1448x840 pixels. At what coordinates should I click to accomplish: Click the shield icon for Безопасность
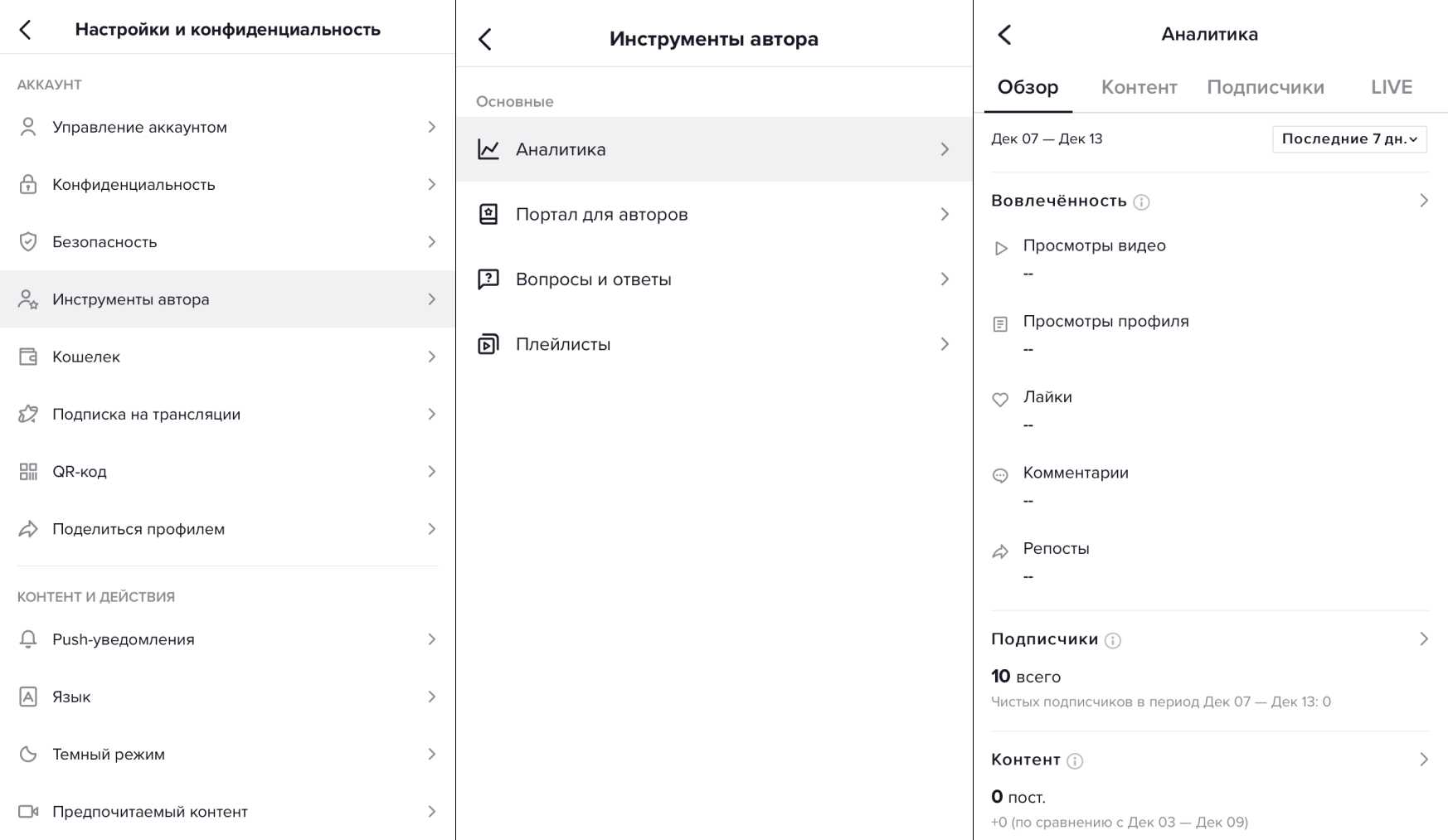(x=28, y=242)
